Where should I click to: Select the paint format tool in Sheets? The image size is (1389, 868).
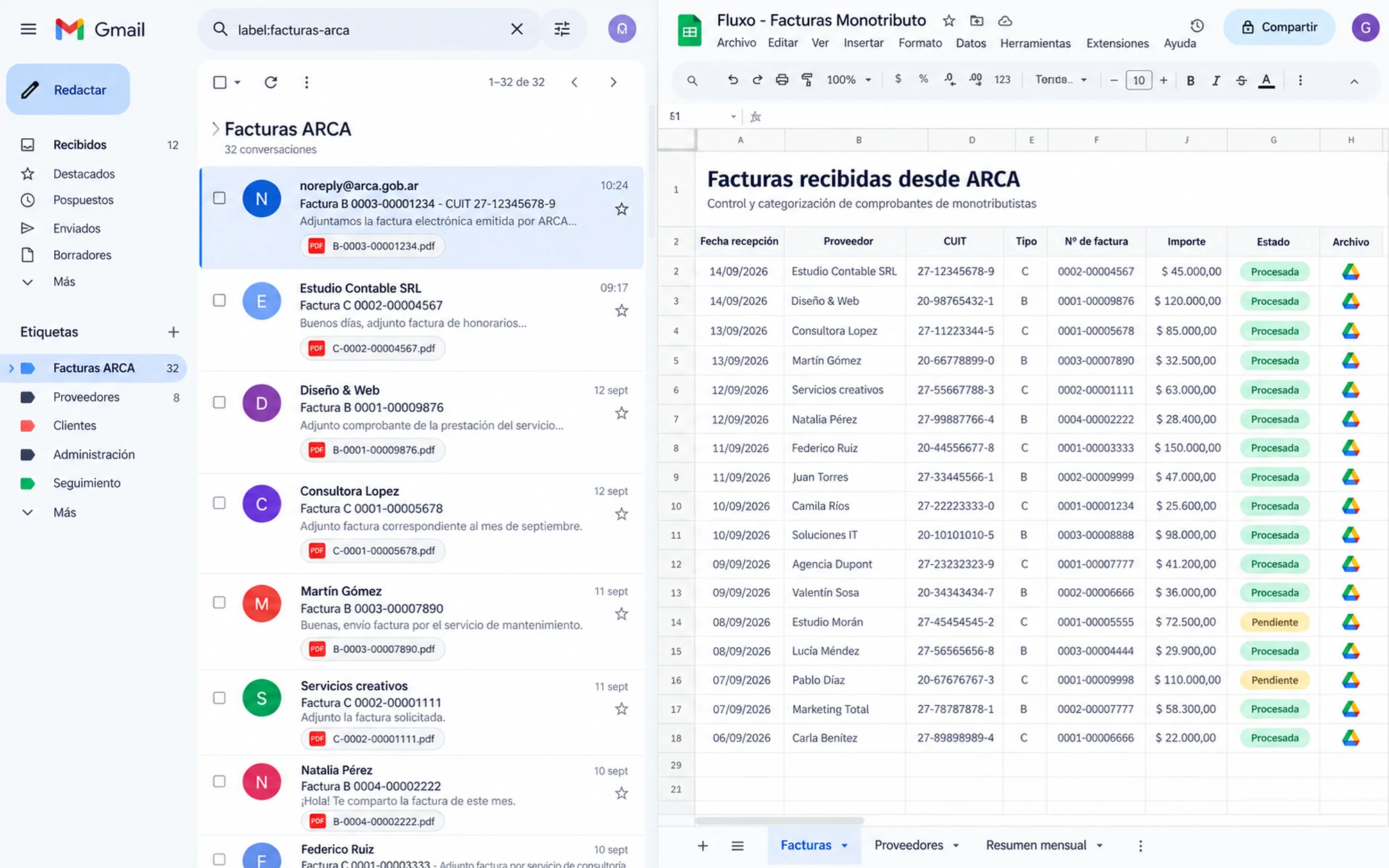pyautogui.click(x=807, y=80)
